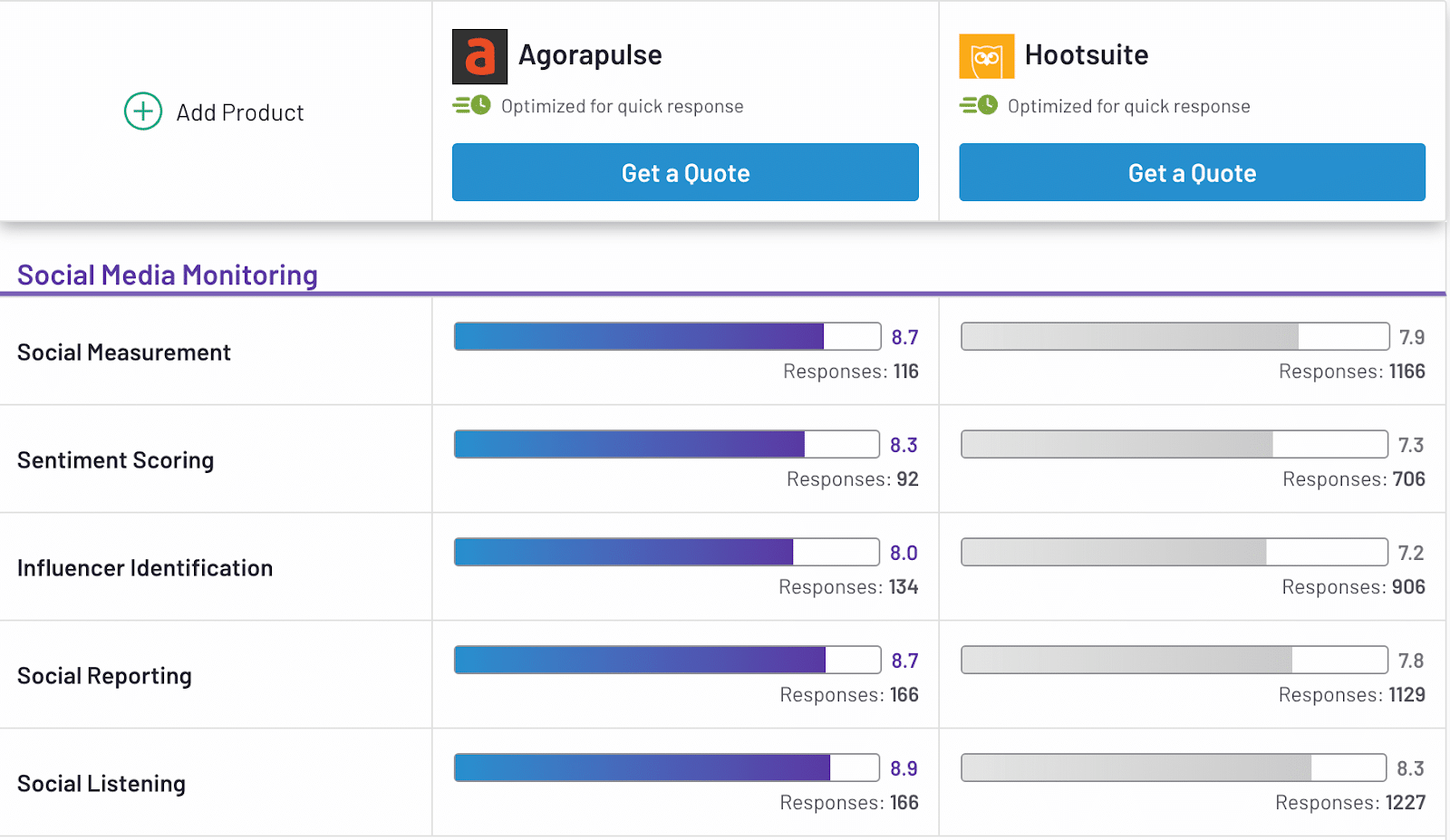
Task: Click Hootsuite Social Measurement rating bar
Action: (1174, 336)
